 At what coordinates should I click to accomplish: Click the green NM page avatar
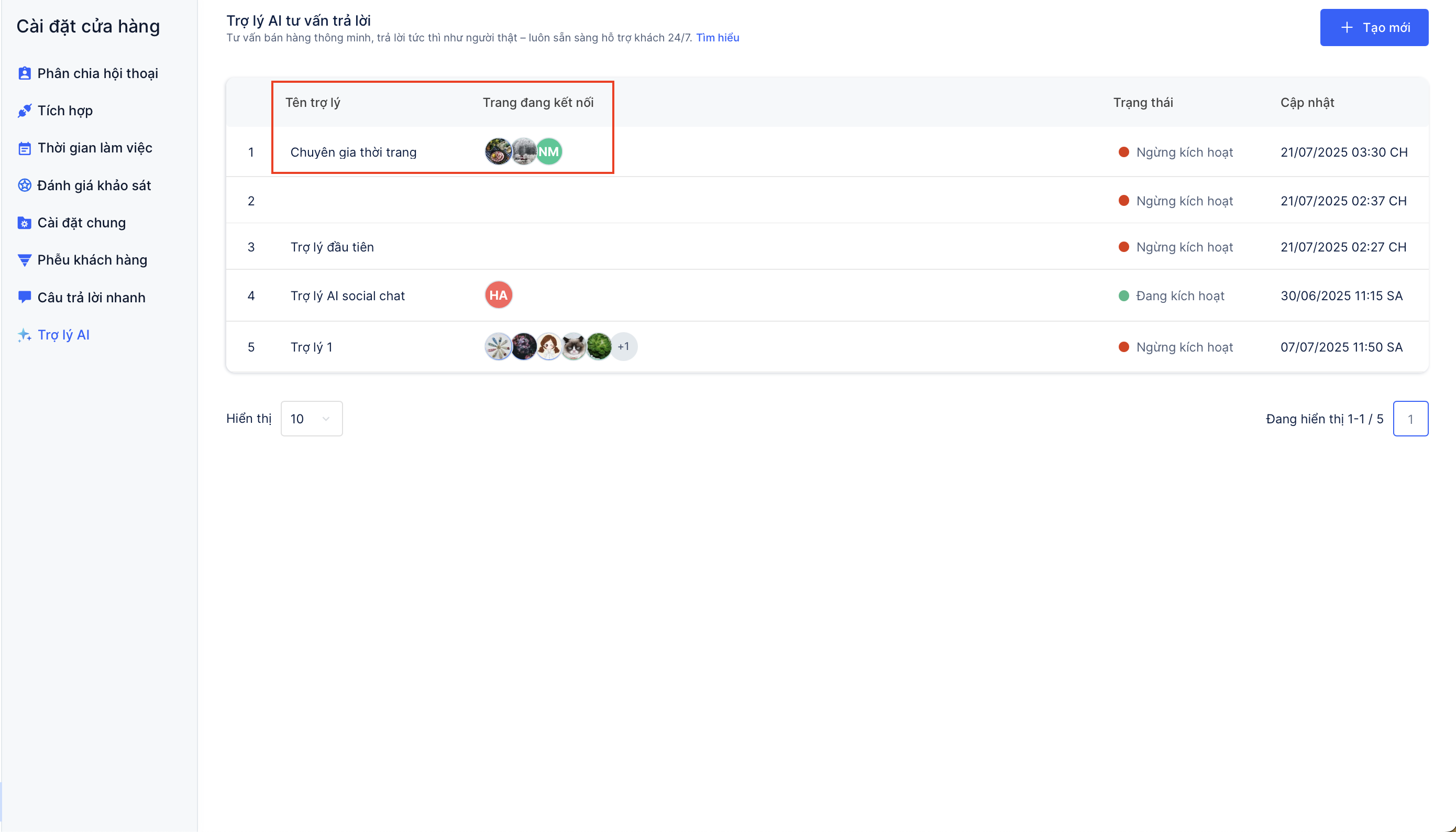pyautogui.click(x=549, y=151)
